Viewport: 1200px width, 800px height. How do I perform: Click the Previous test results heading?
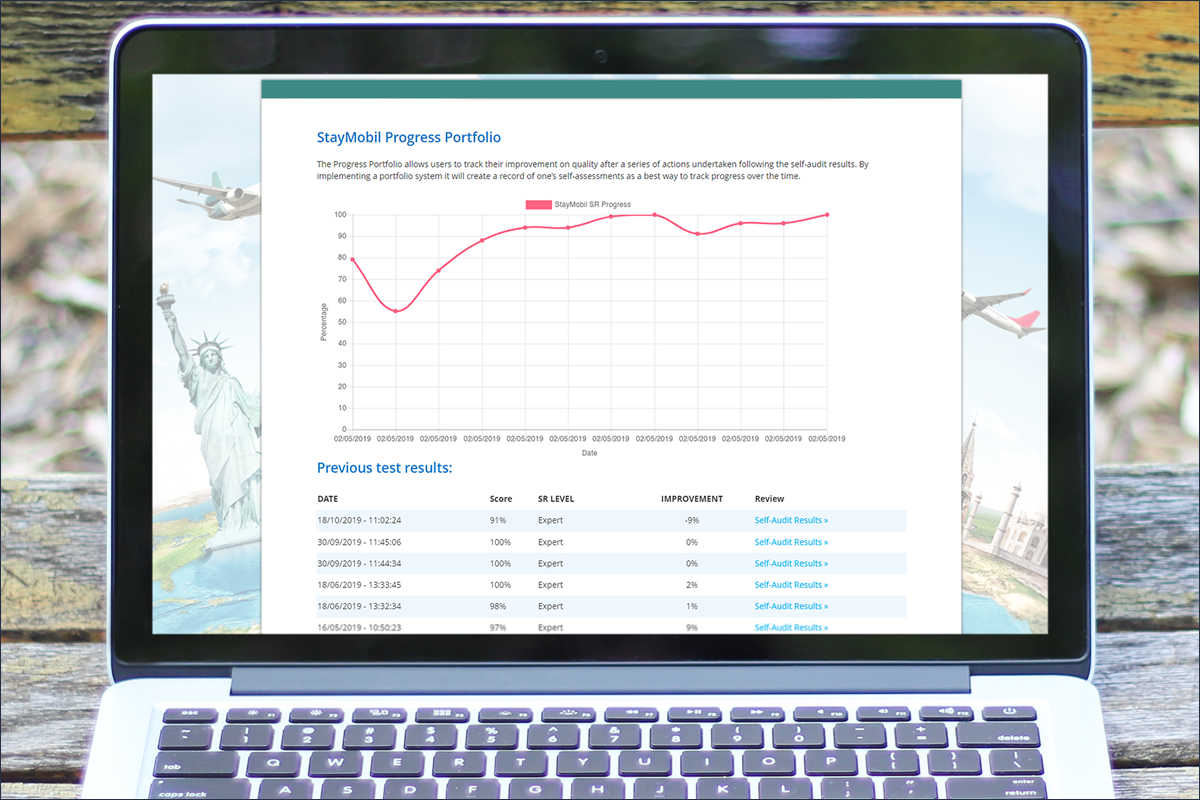pyautogui.click(x=384, y=468)
